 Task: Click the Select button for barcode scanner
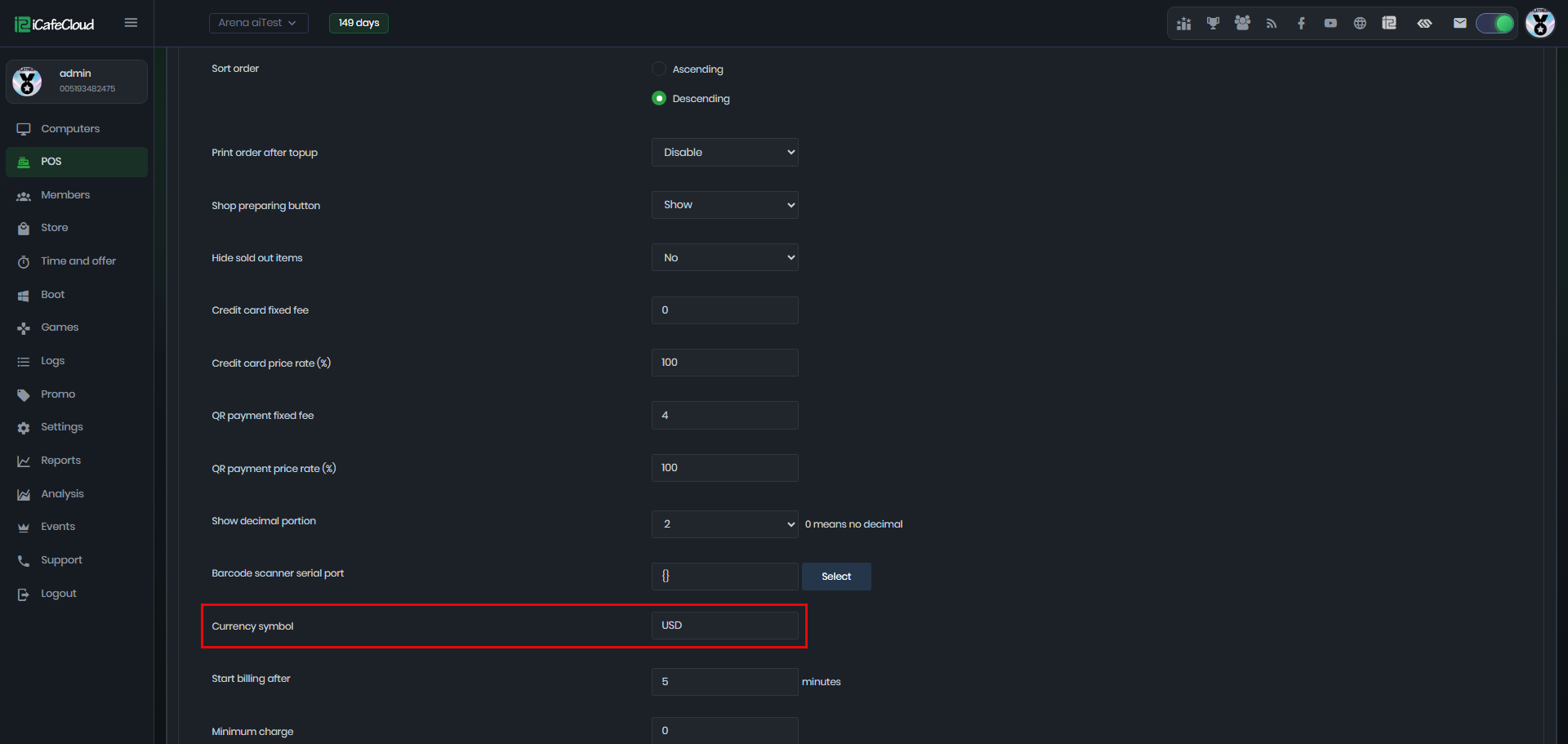[836, 577]
